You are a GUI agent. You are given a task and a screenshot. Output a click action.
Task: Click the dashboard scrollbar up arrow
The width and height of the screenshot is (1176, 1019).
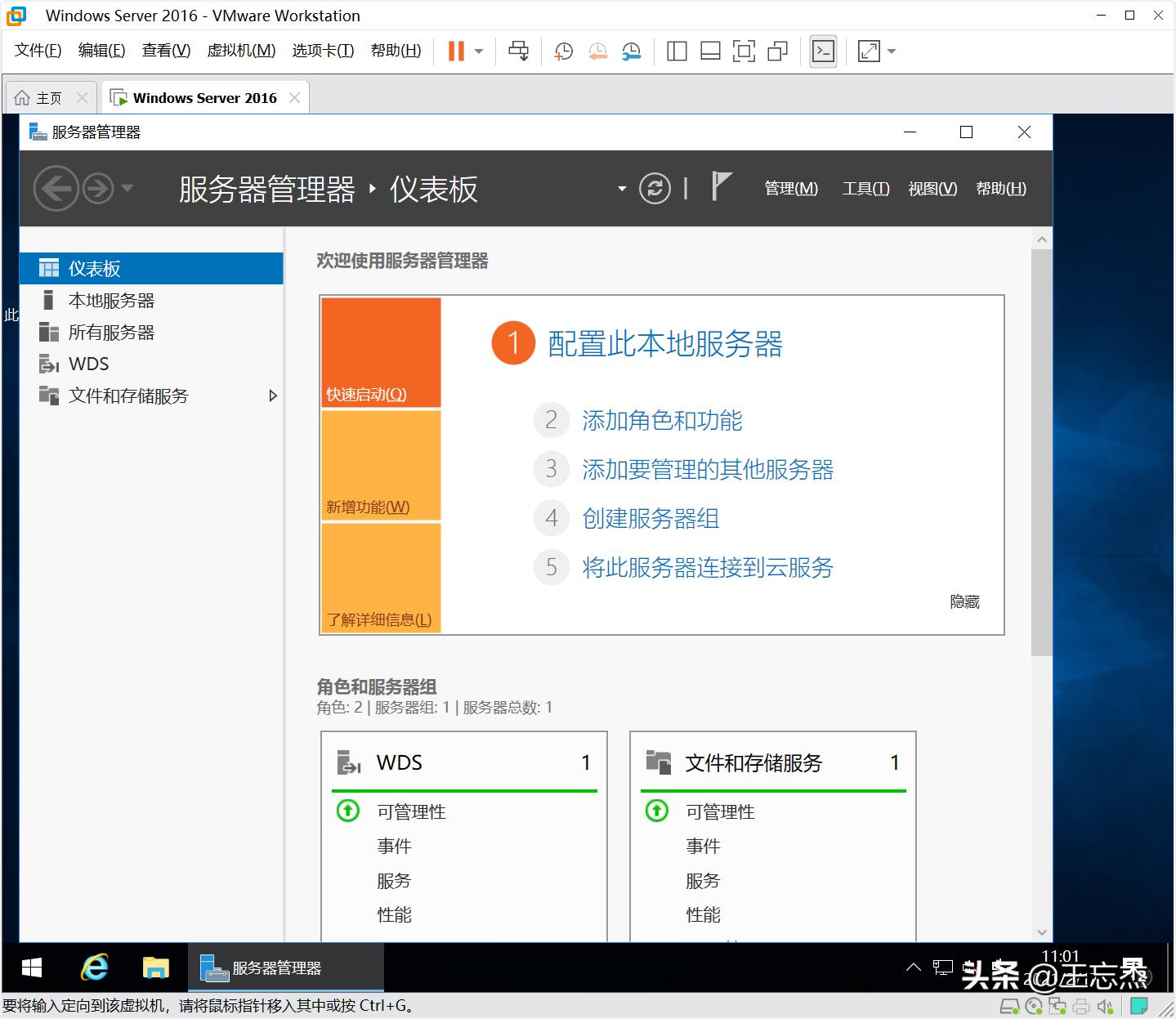(1041, 239)
